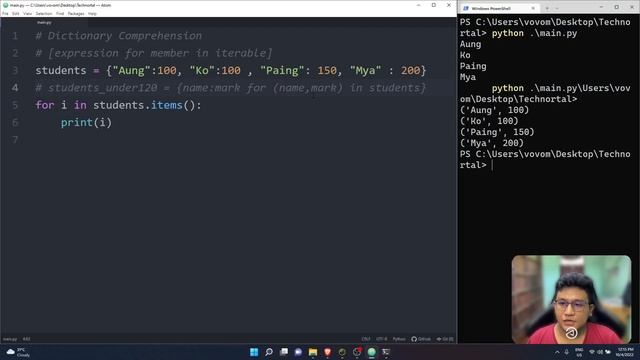This screenshot has width=640, height=360.
Task: Open the View menu in Atom
Action: 27,13
